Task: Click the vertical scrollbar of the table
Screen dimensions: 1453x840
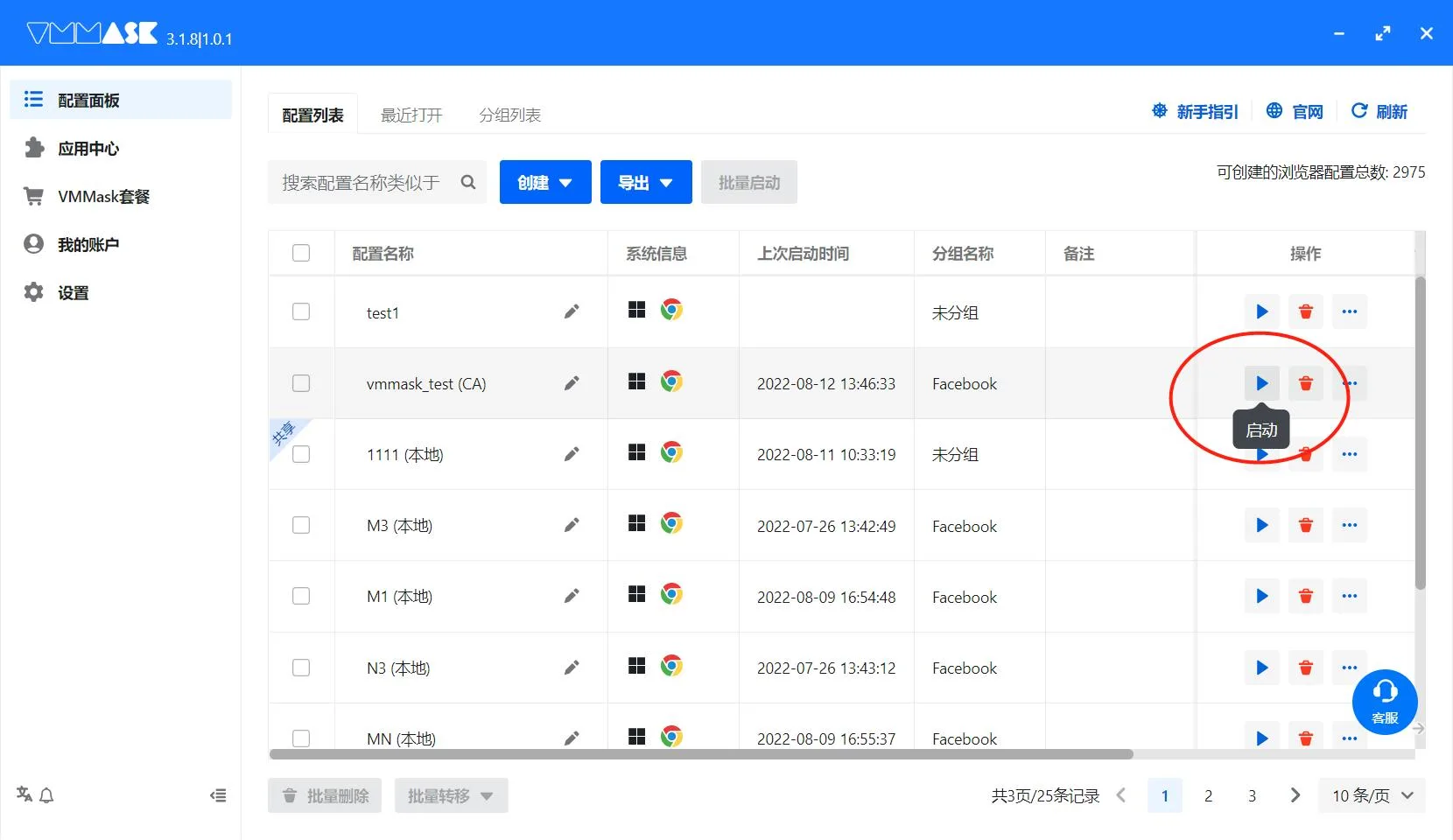Action: point(1420,432)
